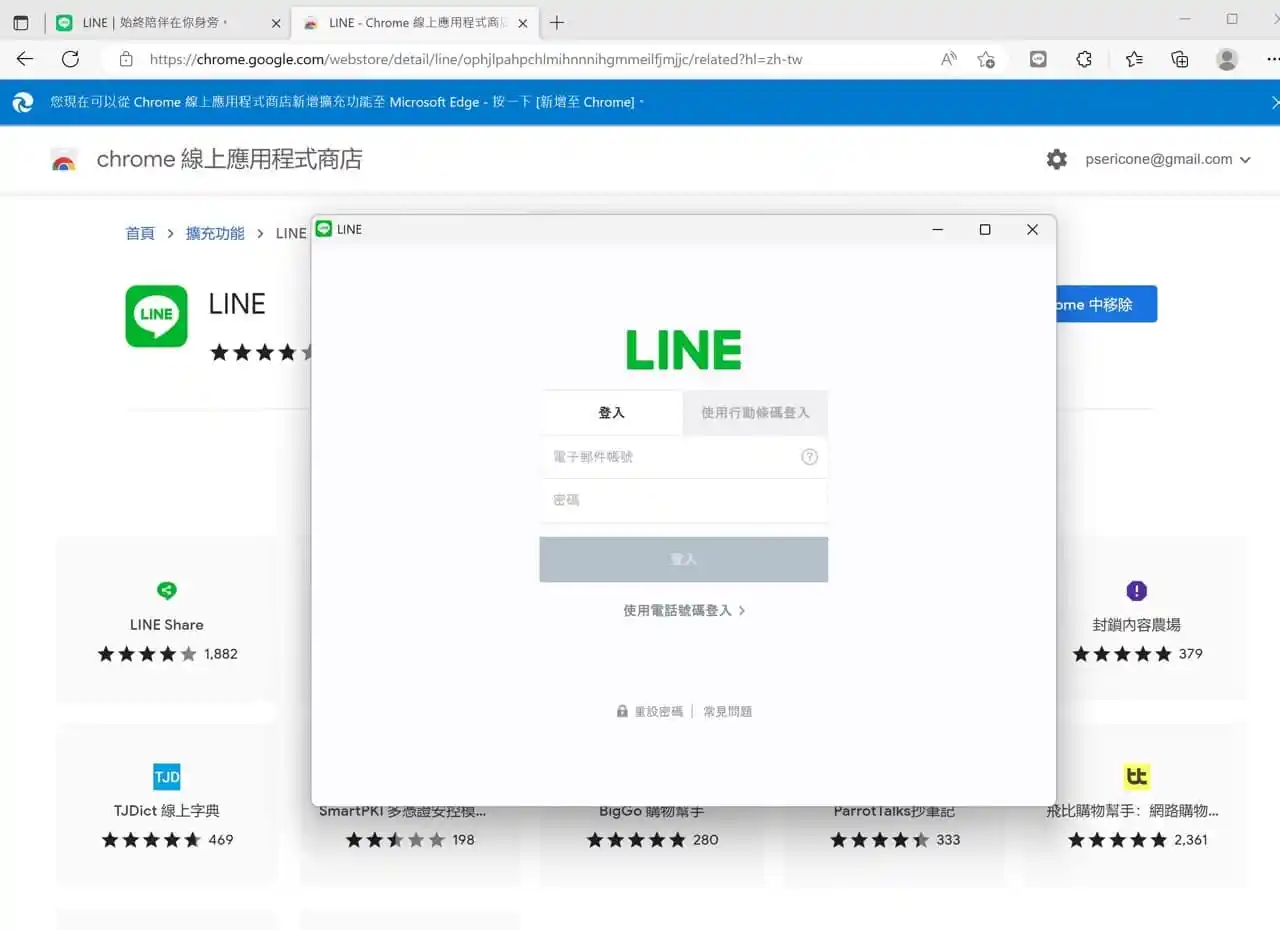Click the 469 rating count of TJDict
This screenshot has height=930, width=1280.
point(221,840)
